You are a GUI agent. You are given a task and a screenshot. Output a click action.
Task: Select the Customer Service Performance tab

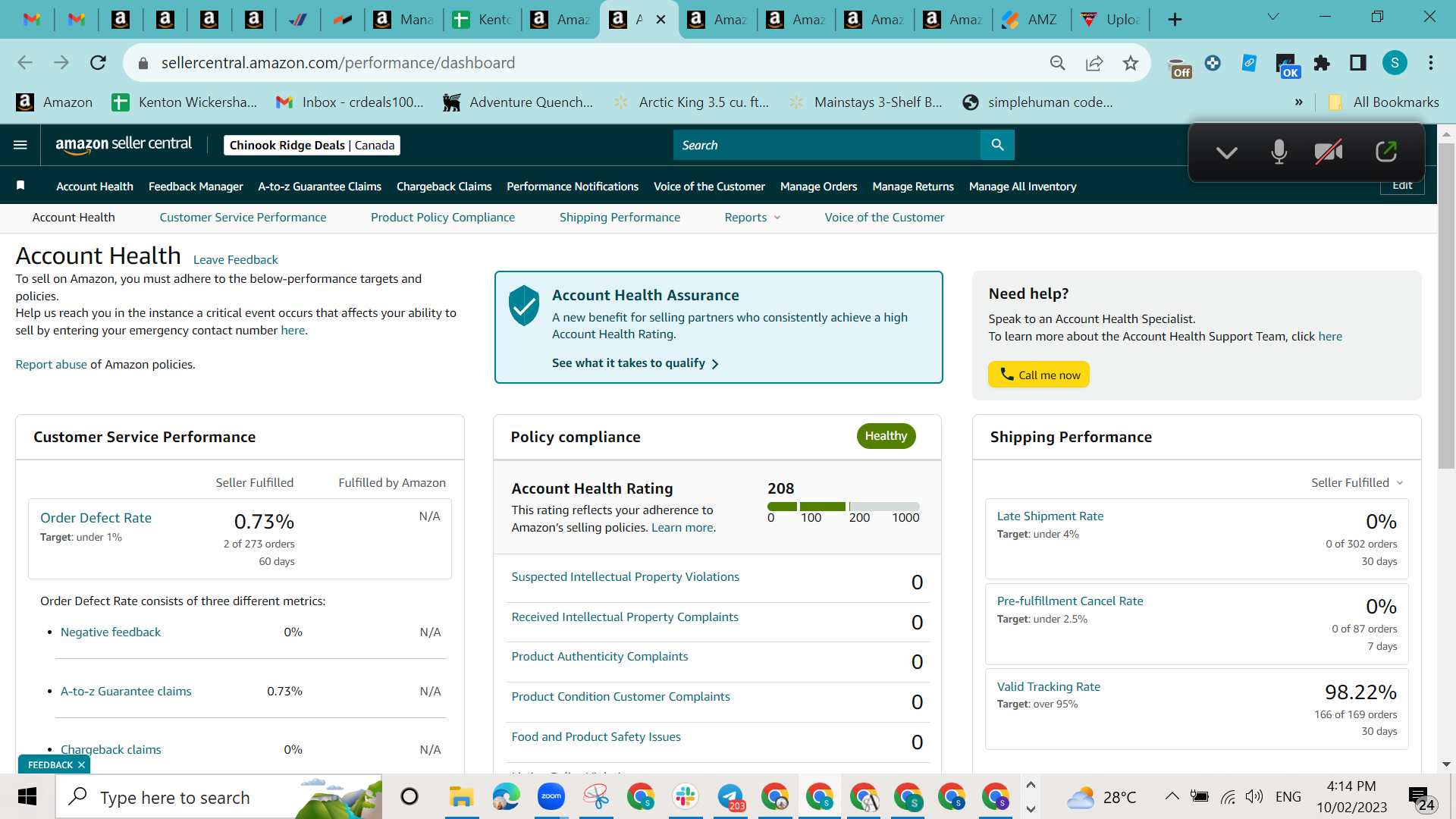point(243,218)
